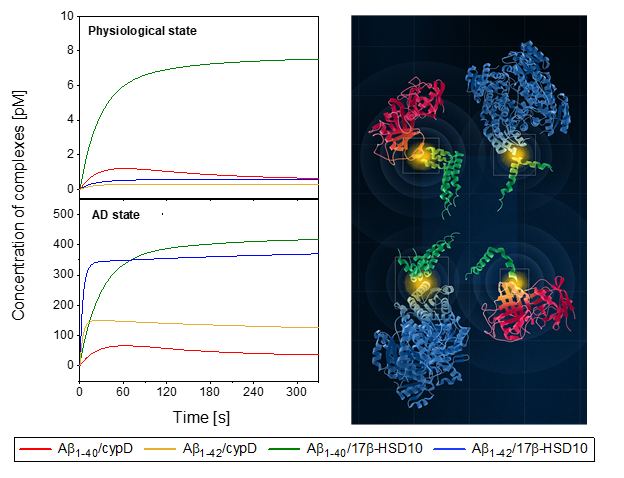Click the yellow binding hotspot in top-right complex

point(516,155)
